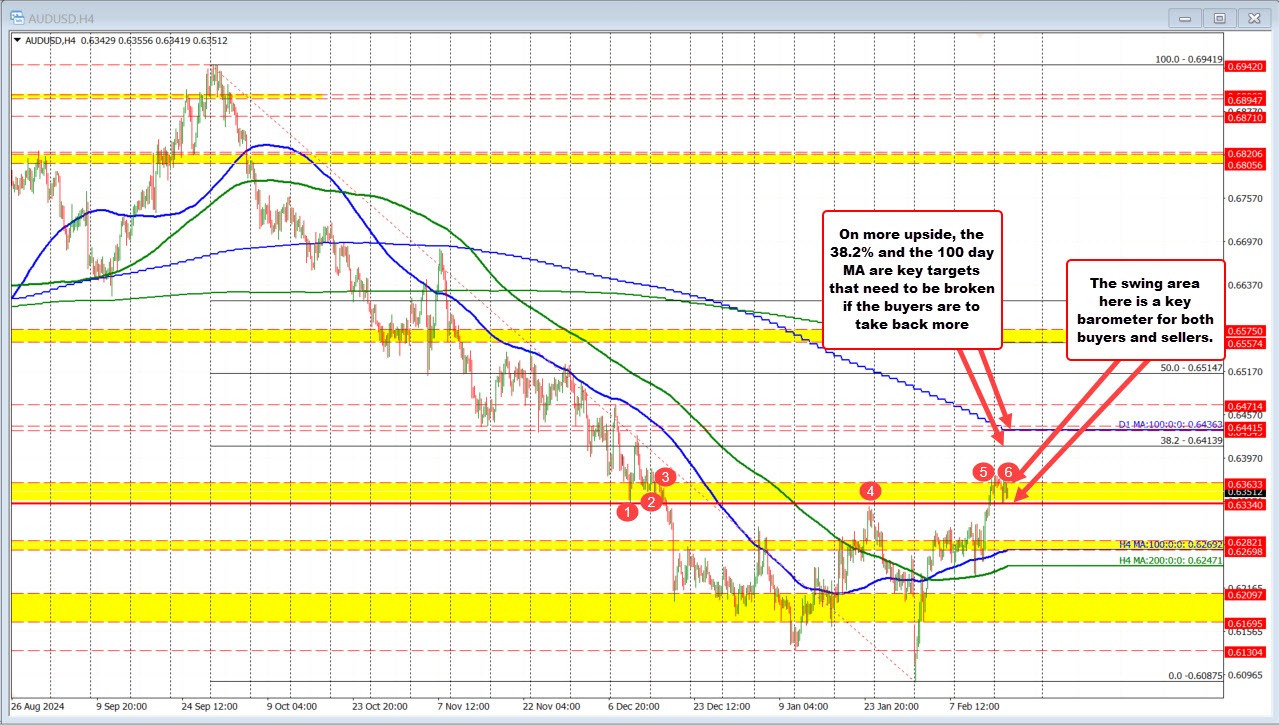
Task: Click the 0.65750 red price tag
Action: click(x=1246, y=329)
